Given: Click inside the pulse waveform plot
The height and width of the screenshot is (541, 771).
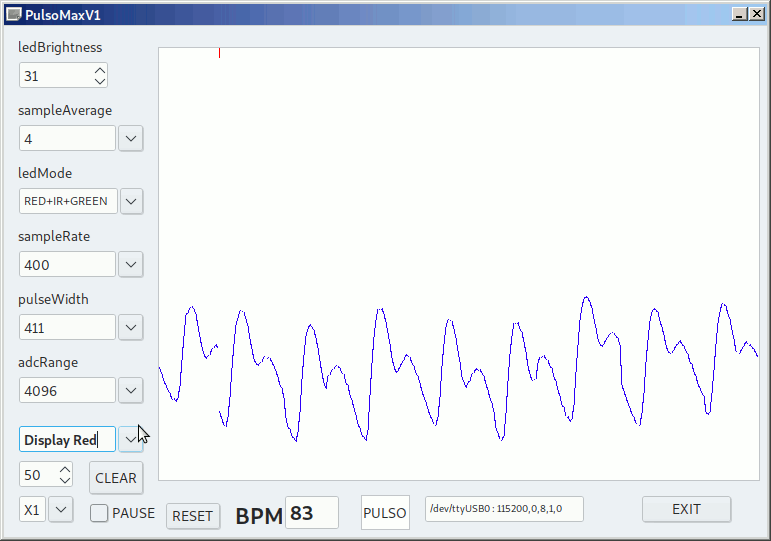Looking at the screenshot, I should click(458, 200).
